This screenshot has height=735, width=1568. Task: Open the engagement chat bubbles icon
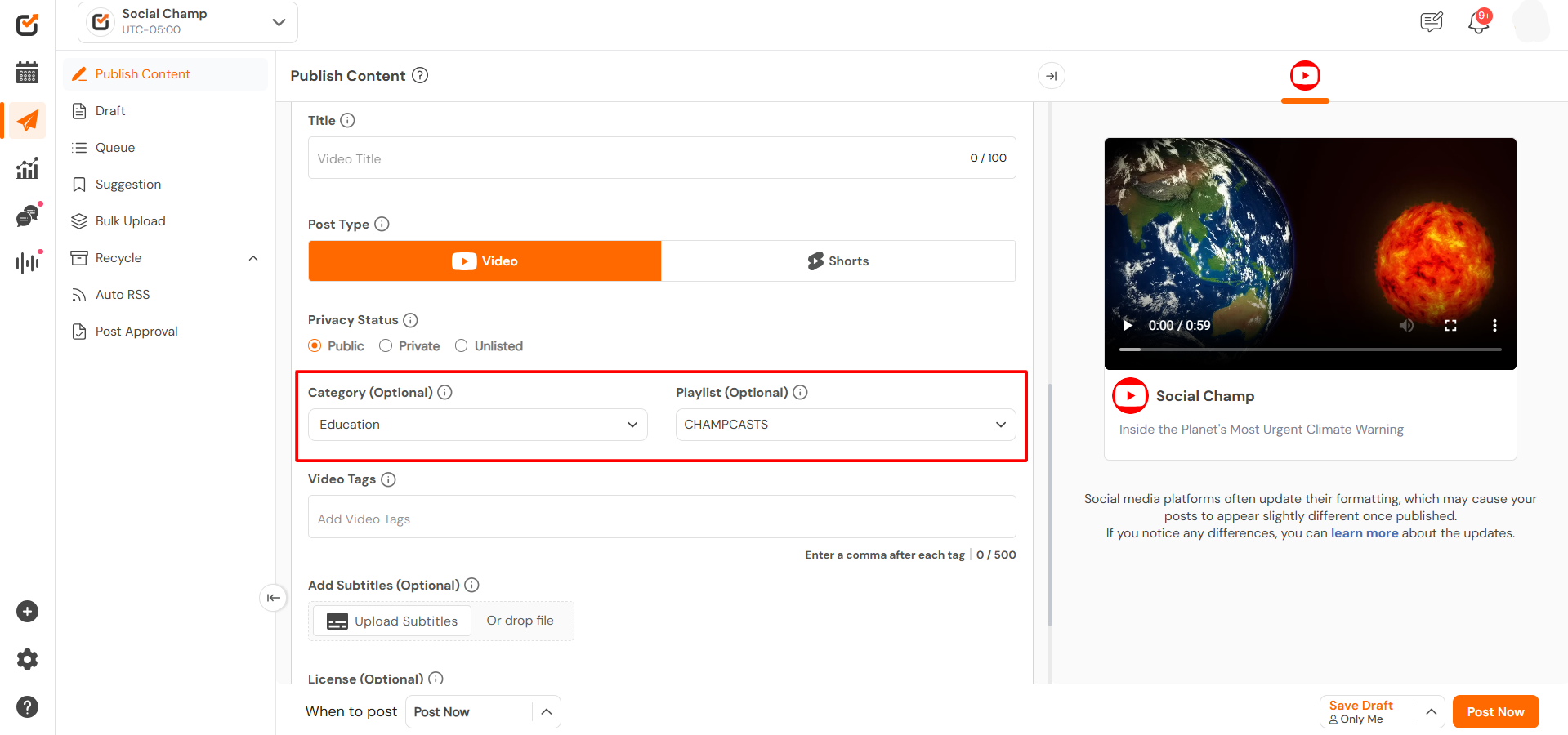coord(27,216)
